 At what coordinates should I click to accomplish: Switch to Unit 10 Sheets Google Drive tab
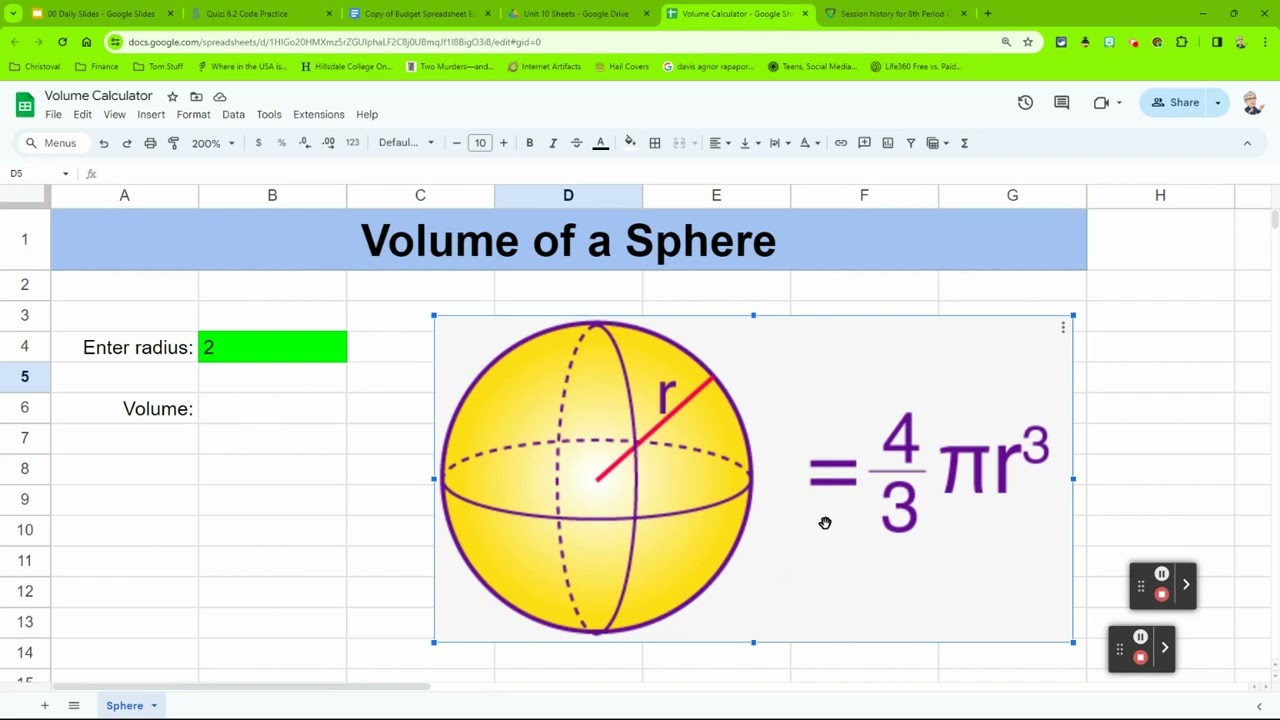(x=576, y=14)
